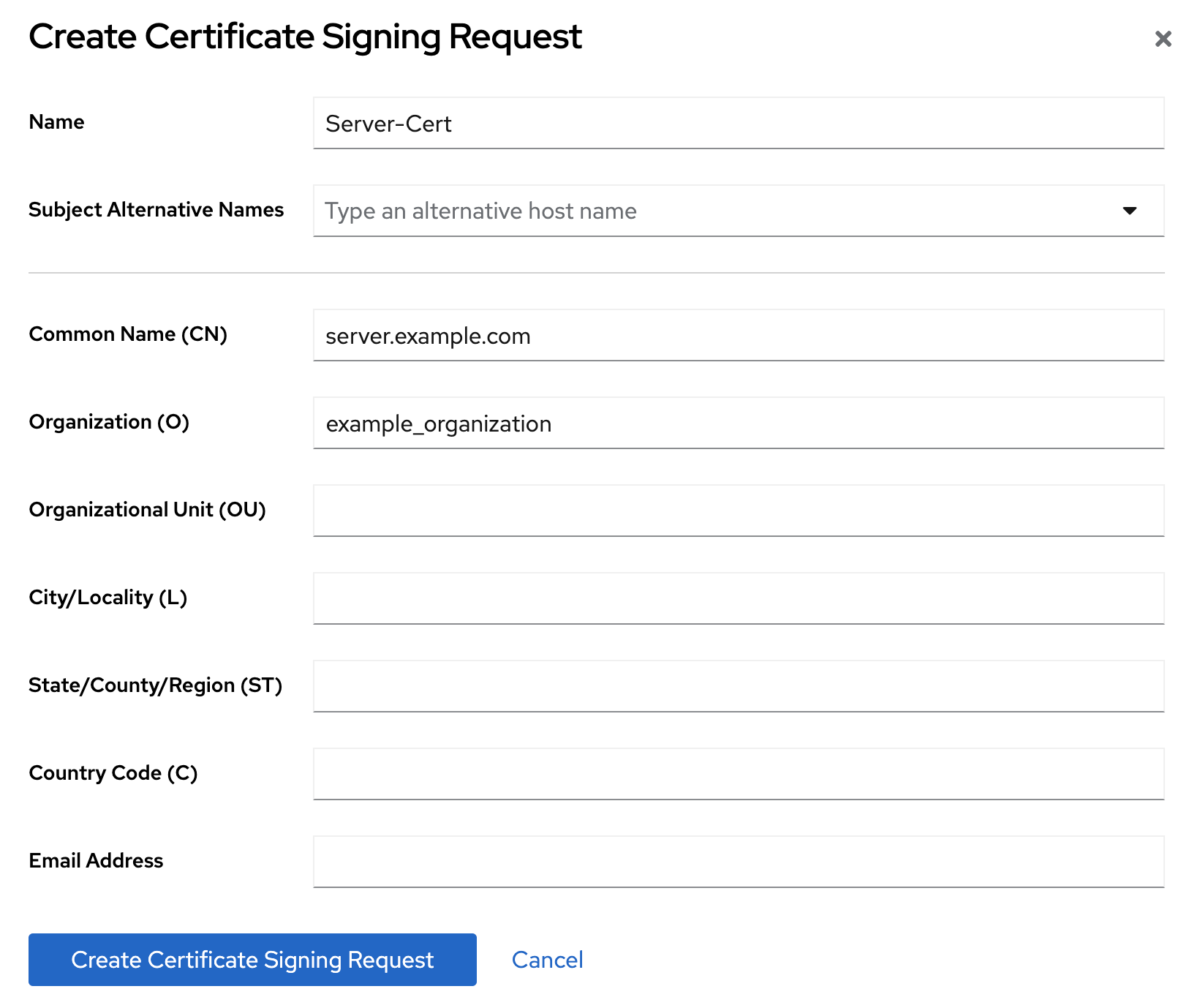
Task: Select the Country Code input field
Action: pos(738,774)
